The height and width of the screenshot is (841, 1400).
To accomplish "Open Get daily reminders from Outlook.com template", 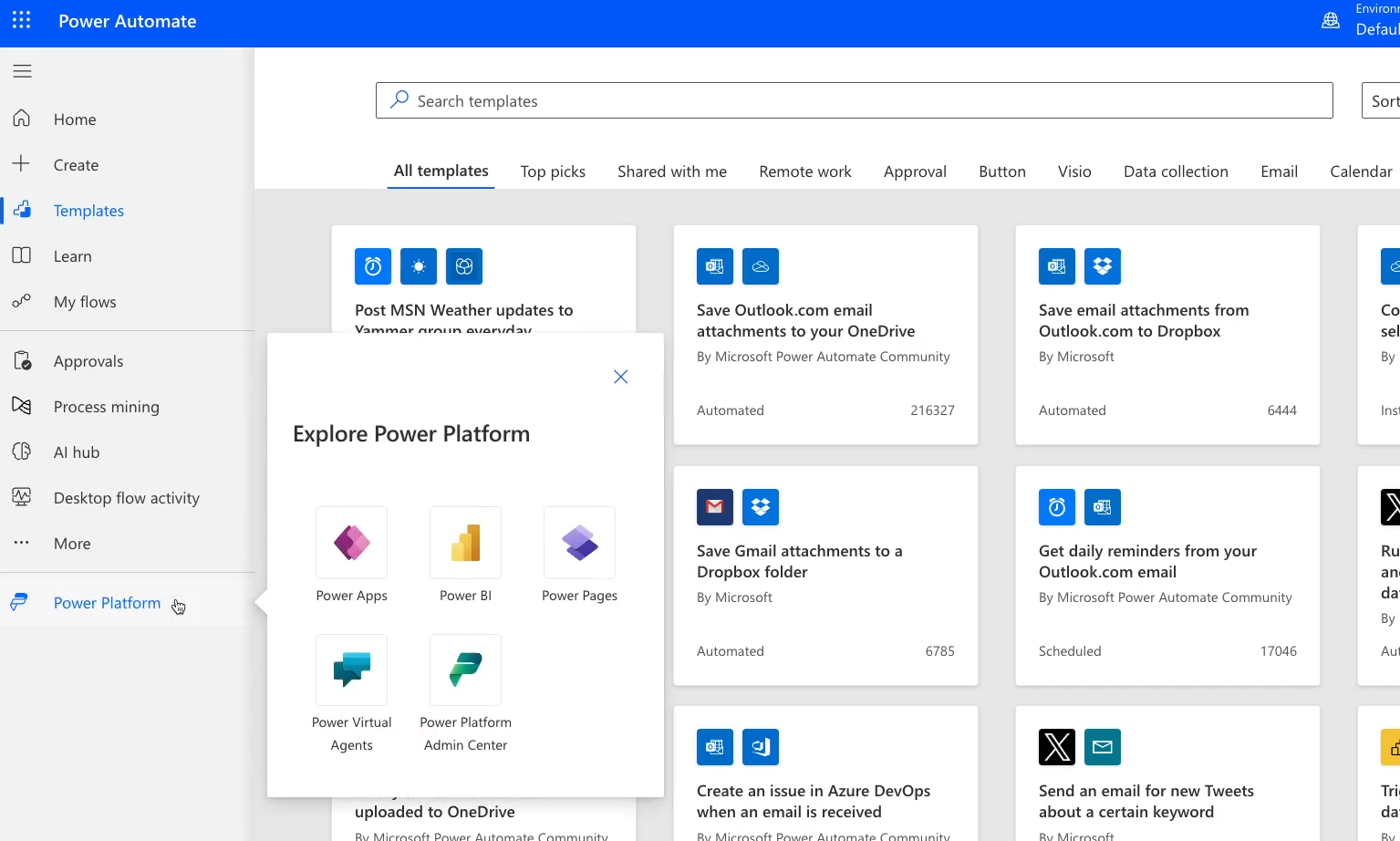I will tap(1167, 576).
